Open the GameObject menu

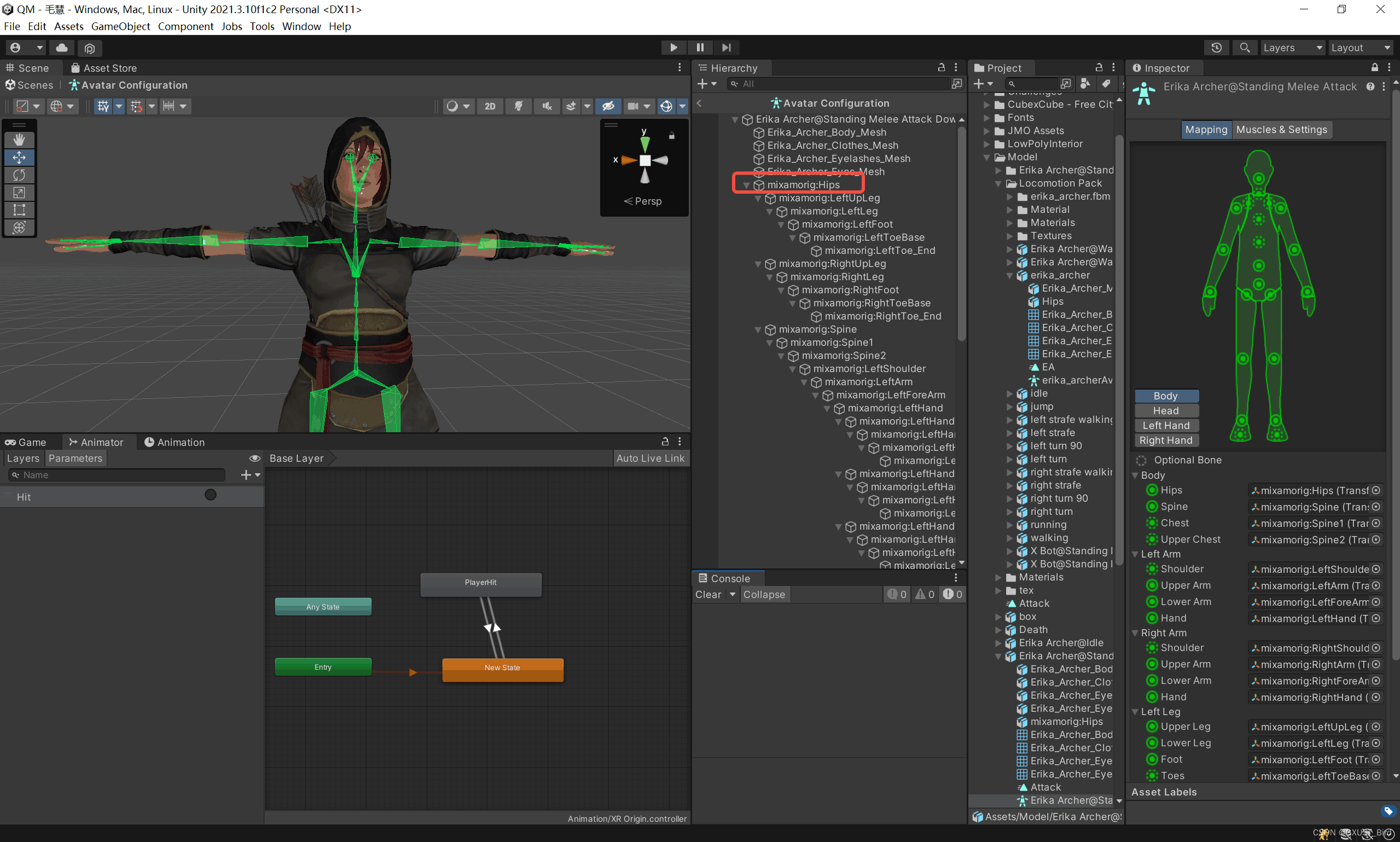[120, 26]
